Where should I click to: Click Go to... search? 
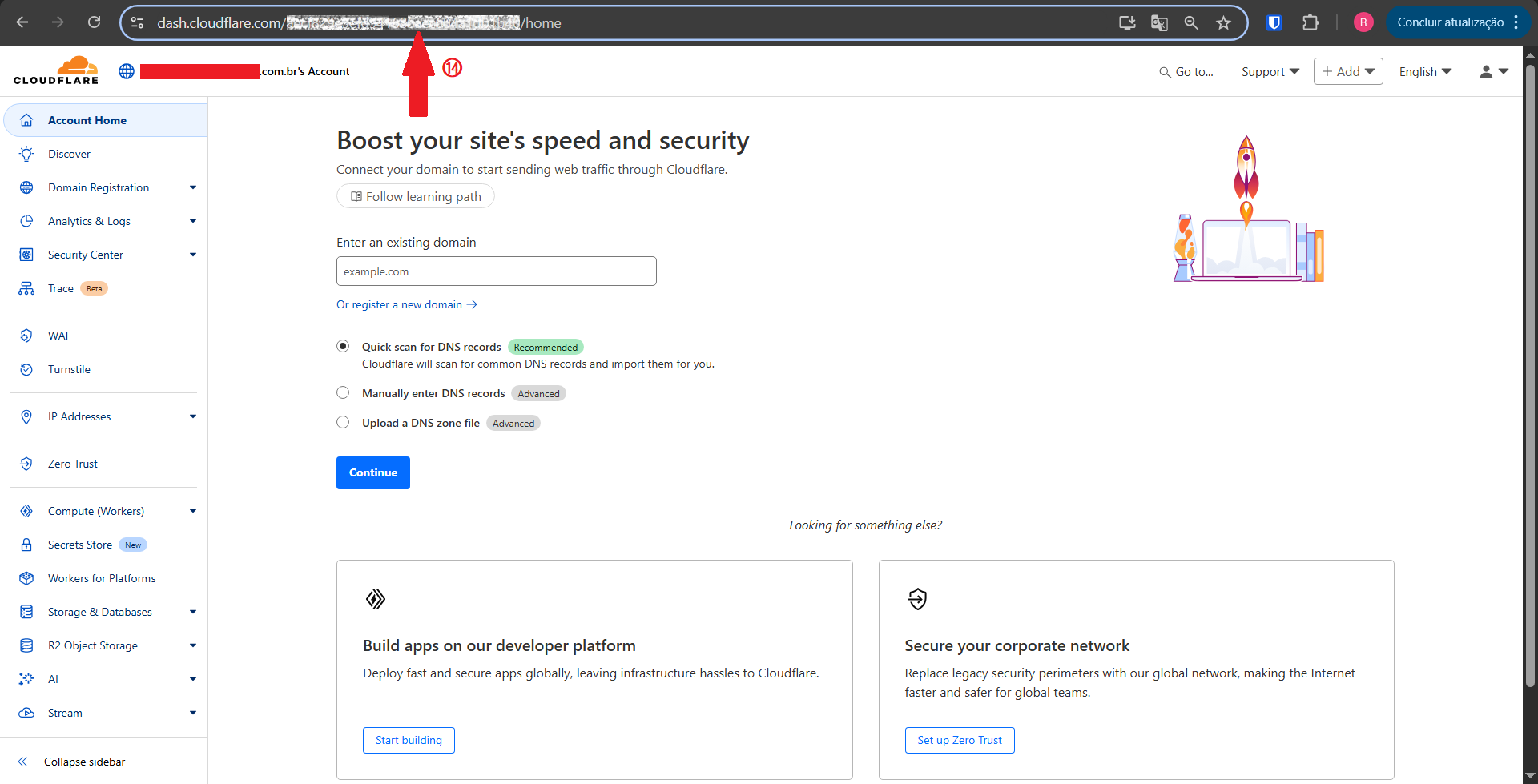[1186, 72]
